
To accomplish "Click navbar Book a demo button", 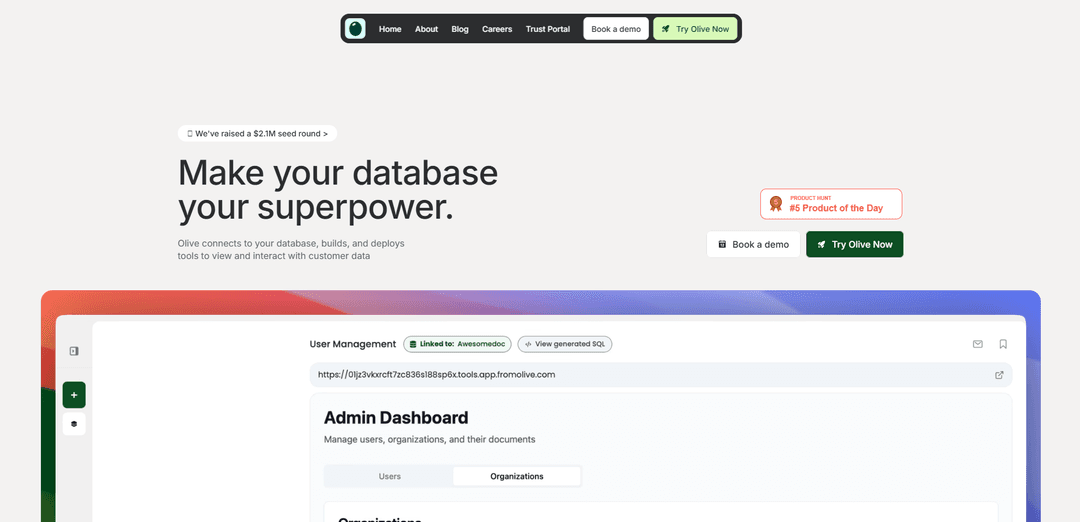I will [x=616, y=29].
